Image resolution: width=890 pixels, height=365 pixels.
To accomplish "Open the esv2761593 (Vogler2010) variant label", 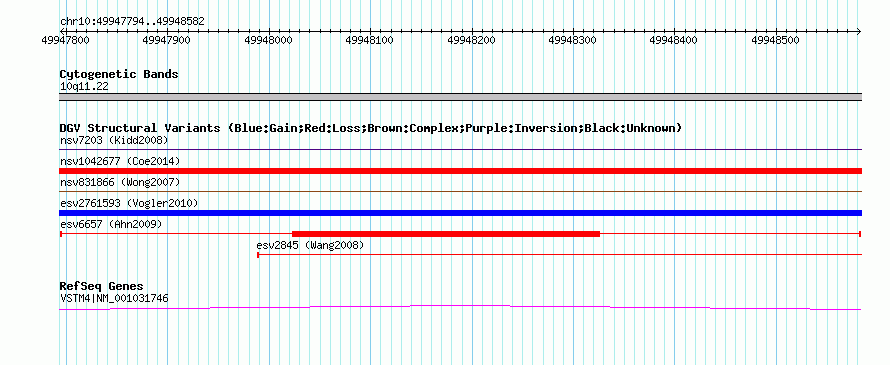I will (129, 203).
